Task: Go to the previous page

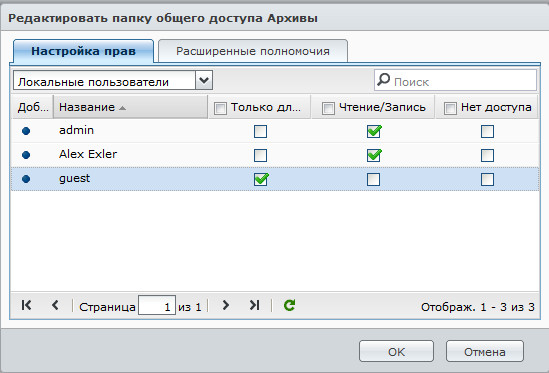Action: click(x=55, y=305)
